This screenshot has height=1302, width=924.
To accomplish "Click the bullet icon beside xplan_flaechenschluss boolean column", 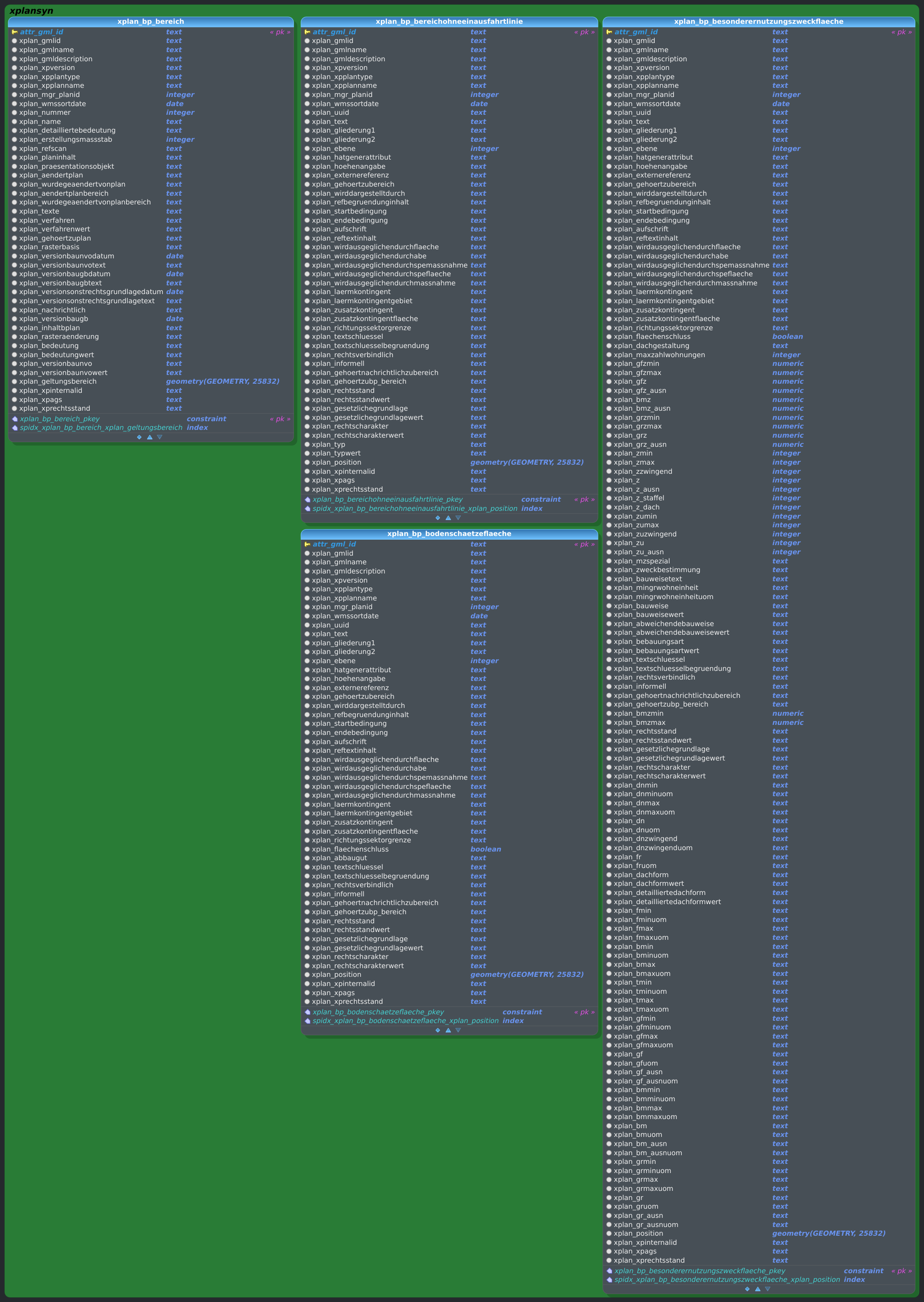I will click(608, 336).
